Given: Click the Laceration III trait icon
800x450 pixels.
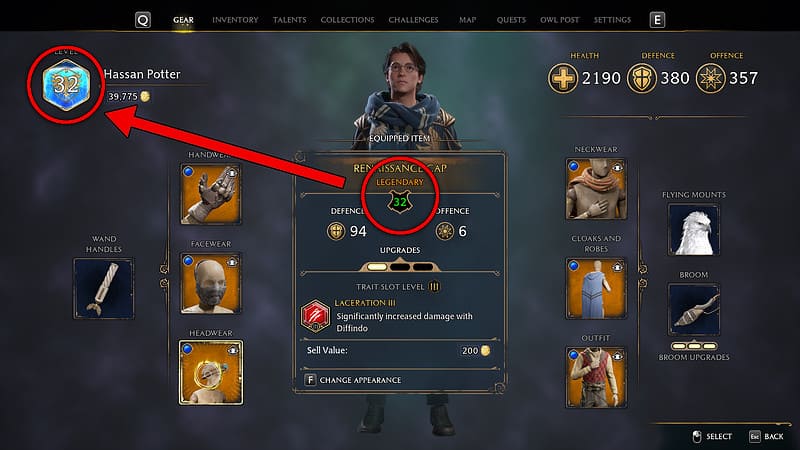Looking at the screenshot, I should tap(315, 316).
